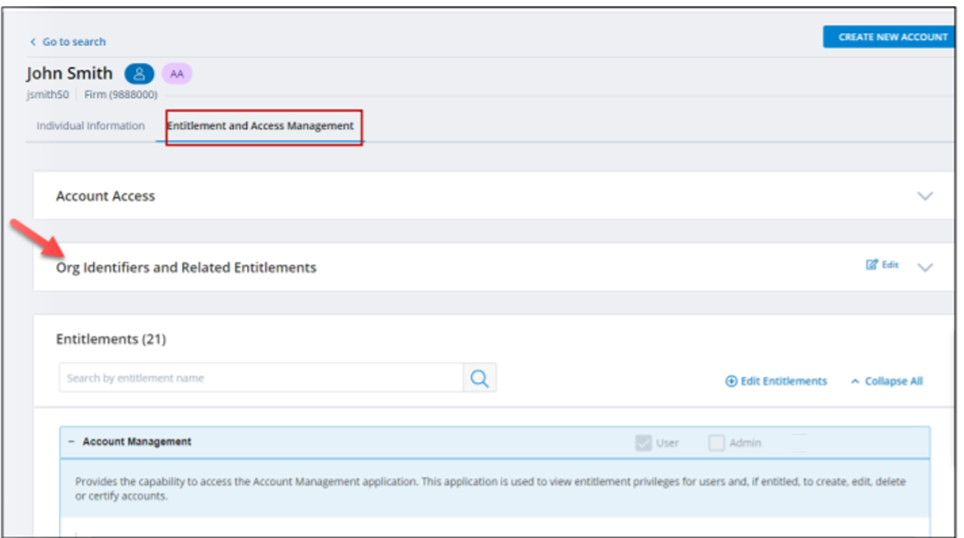Click the magnifying glass search icon
The height and width of the screenshot is (538, 964).
[480, 378]
